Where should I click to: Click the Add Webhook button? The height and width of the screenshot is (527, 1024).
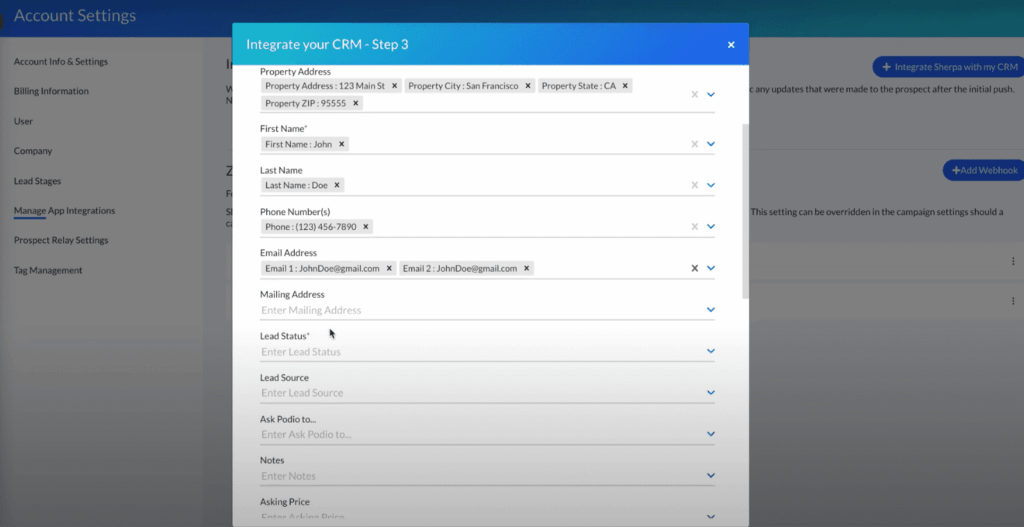click(984, 170)
